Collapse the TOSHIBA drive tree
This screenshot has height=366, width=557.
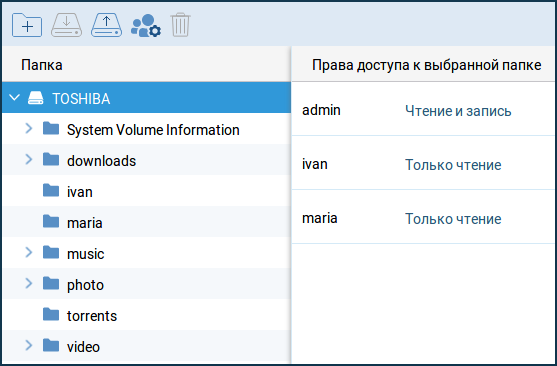(14, 97)
